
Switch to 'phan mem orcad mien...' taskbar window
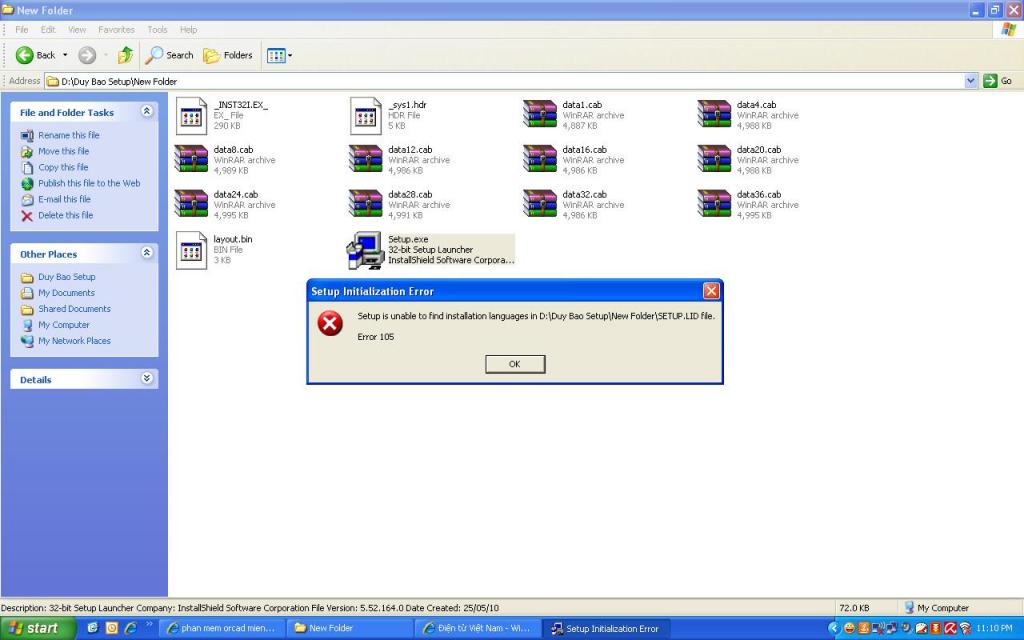[x=223, y=628]
